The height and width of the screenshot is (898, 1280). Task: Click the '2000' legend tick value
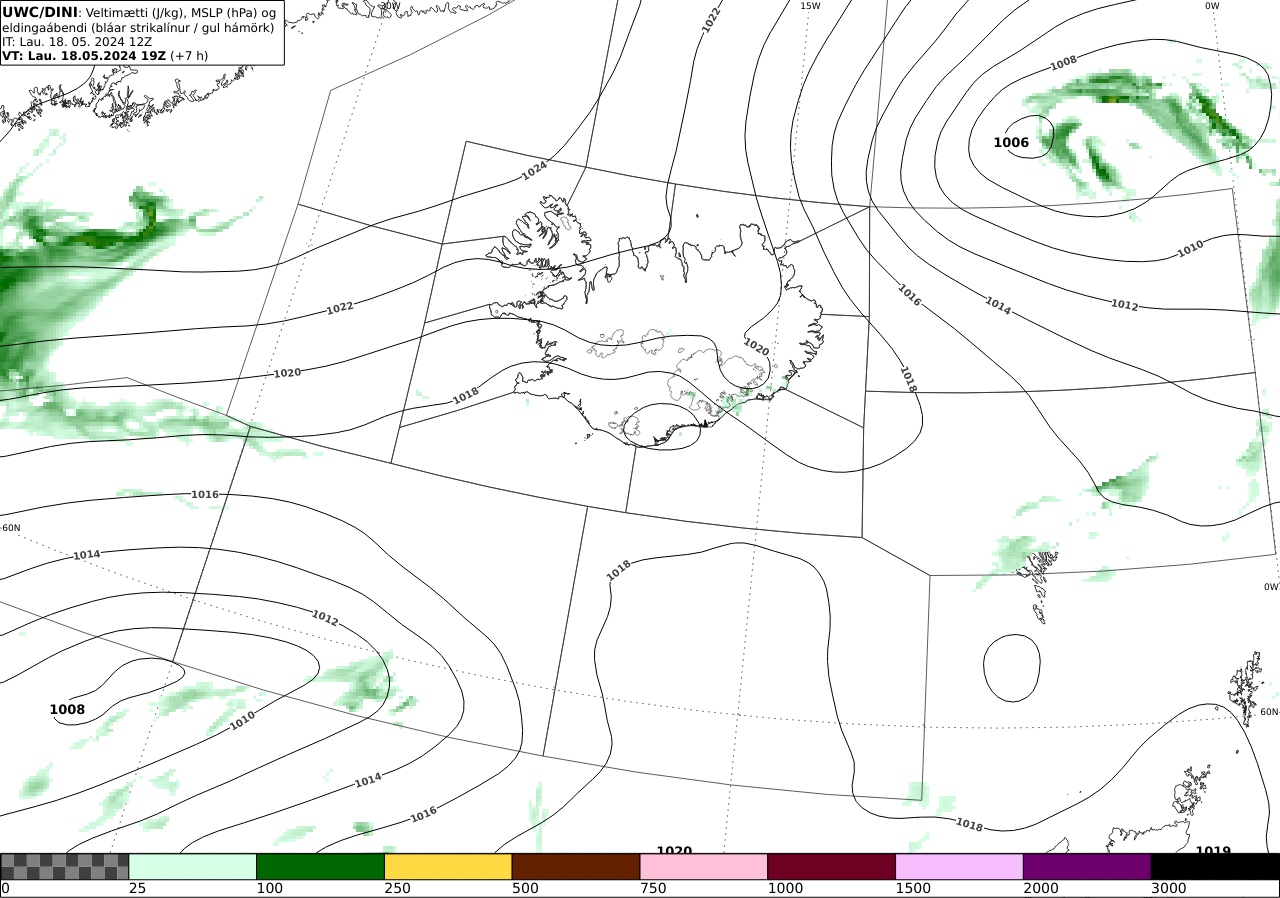point(1041,888)
